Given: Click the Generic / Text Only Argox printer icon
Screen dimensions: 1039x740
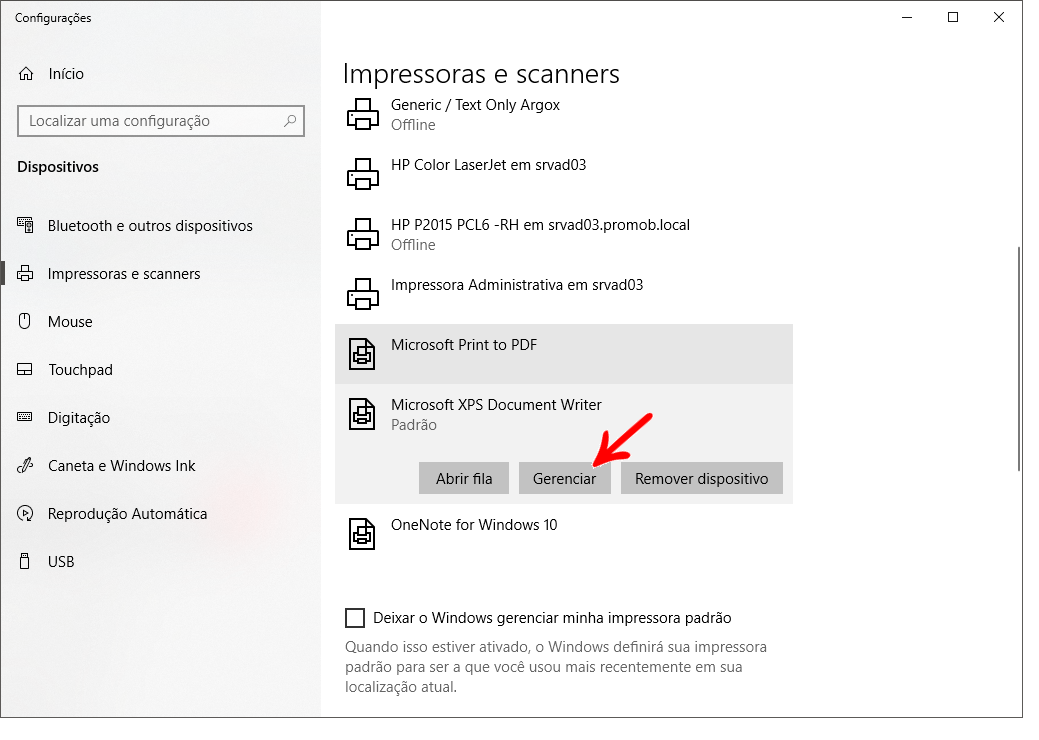Looking at the screenshot, I should tap(362, 114).
